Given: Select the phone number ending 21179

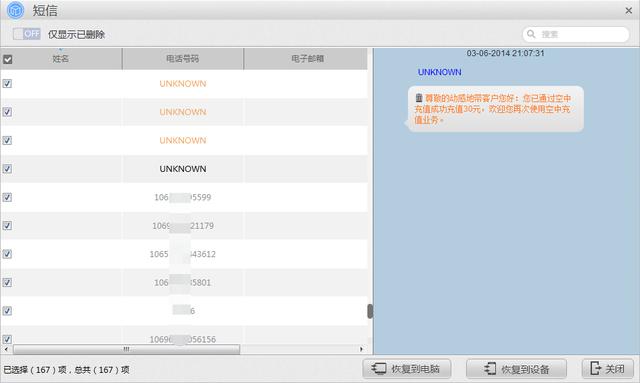Looking at the screenshot, I should click(x=183, y=225).
